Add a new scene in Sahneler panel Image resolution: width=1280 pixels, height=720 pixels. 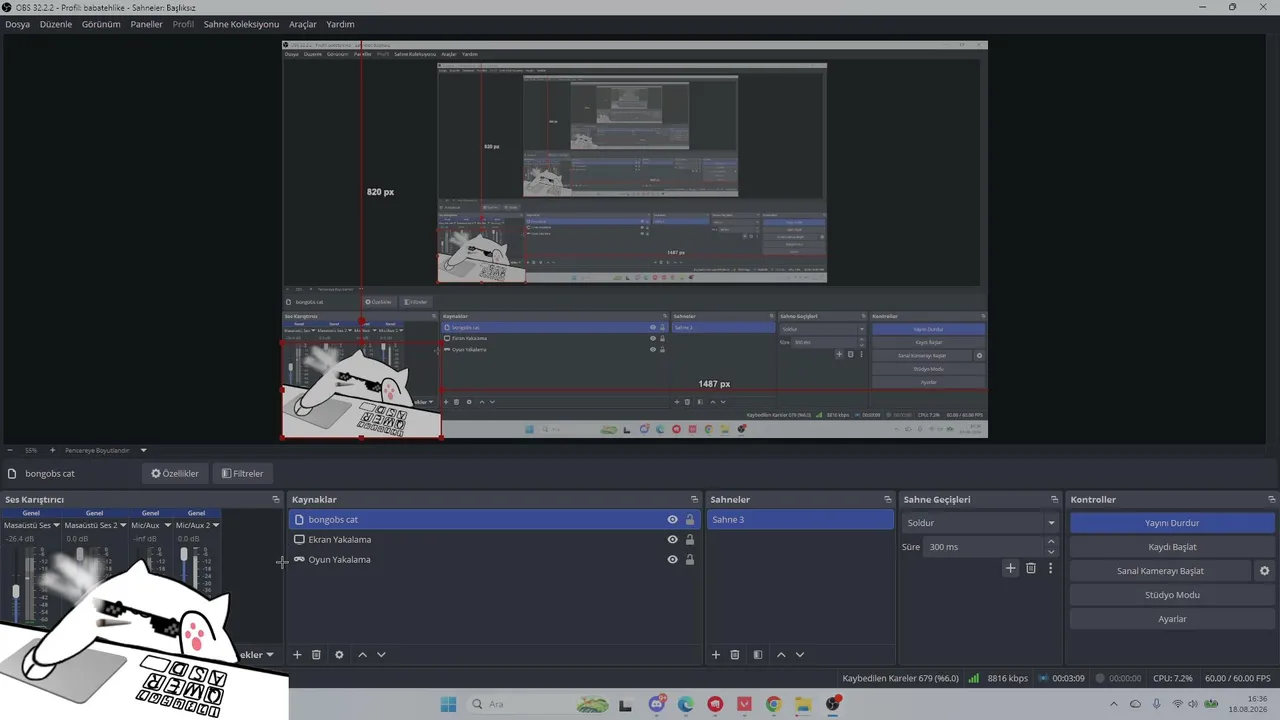pos(716,655)
